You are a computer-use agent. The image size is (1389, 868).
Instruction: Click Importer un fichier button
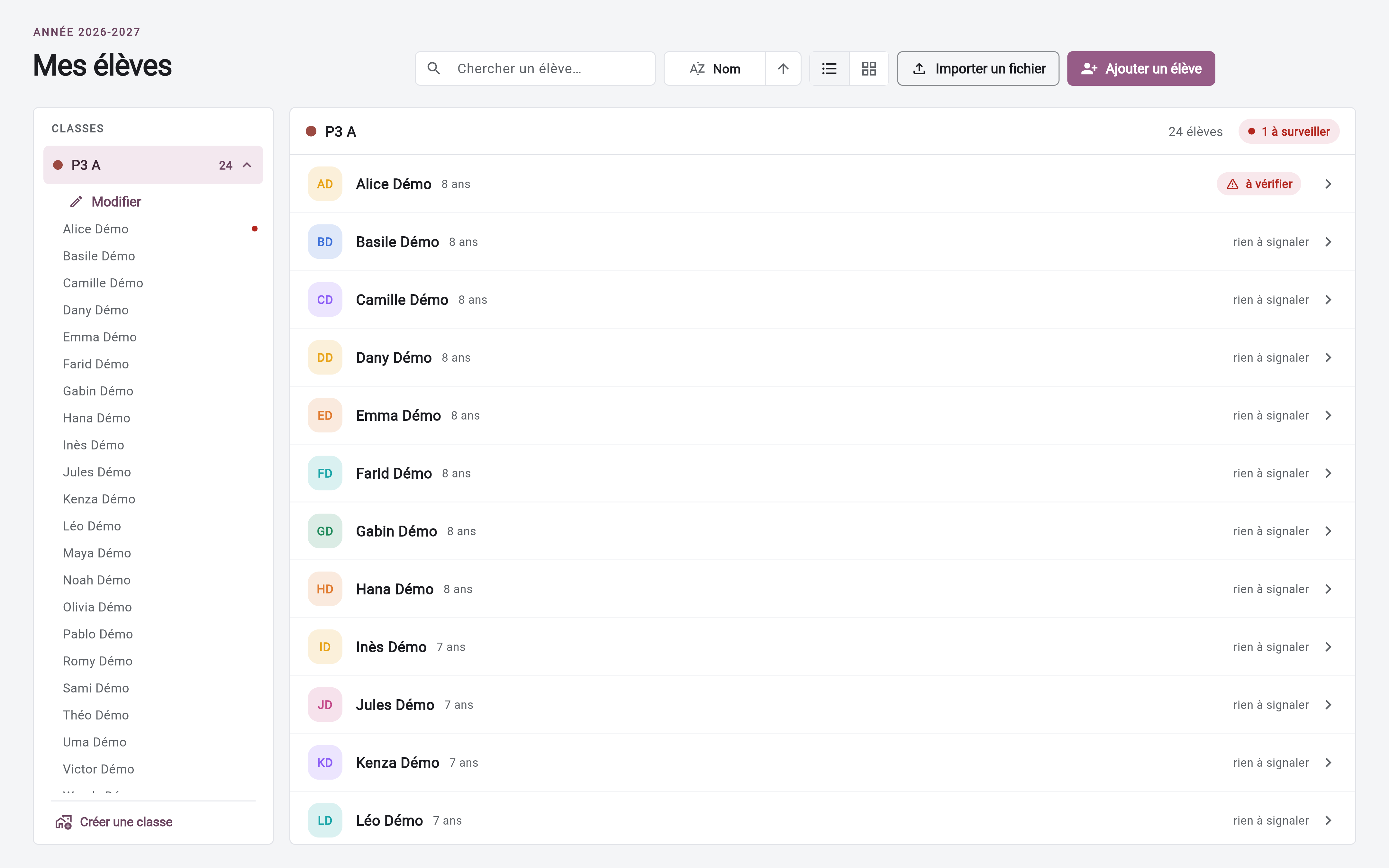[978, 69]
